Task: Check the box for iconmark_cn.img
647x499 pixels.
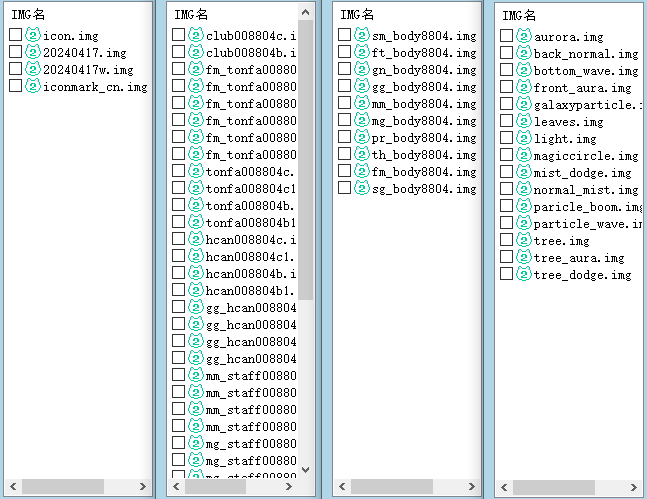Action: click(15, 87)
